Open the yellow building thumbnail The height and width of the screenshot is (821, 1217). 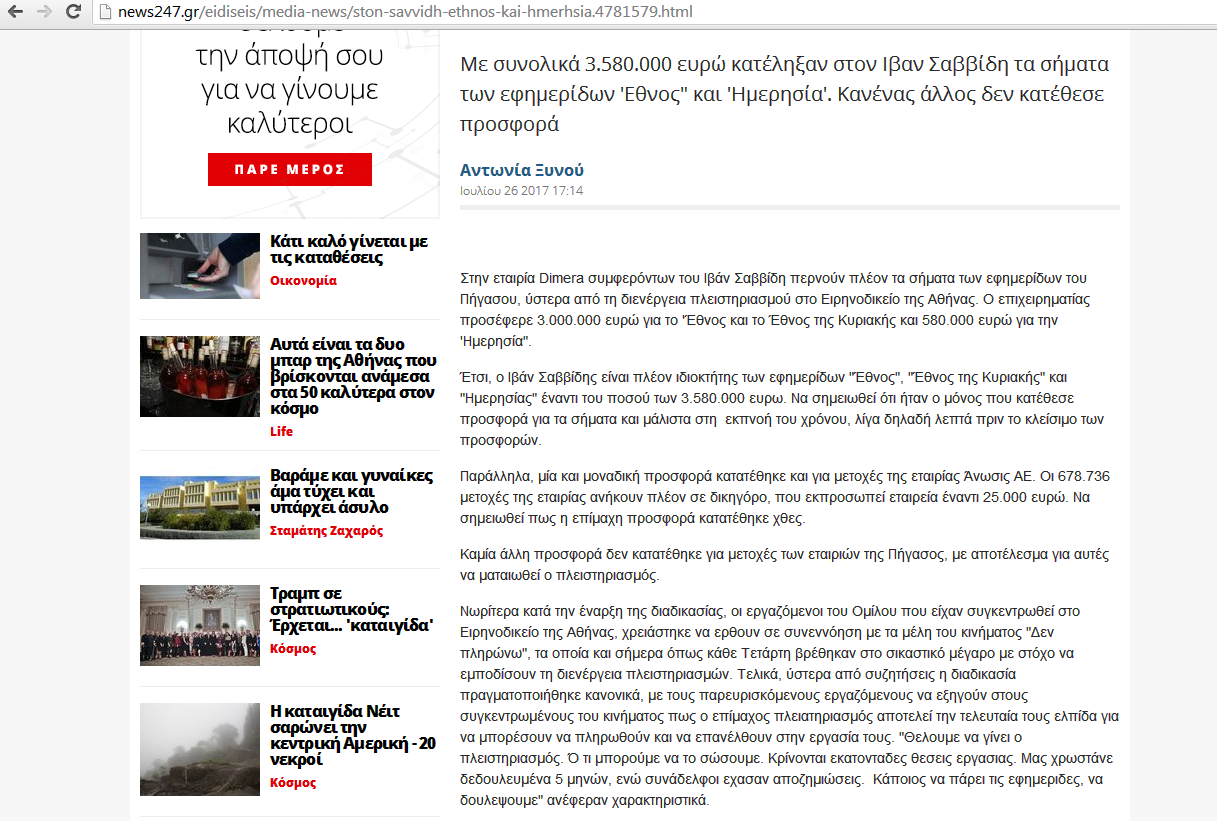[x=200, y=507]
